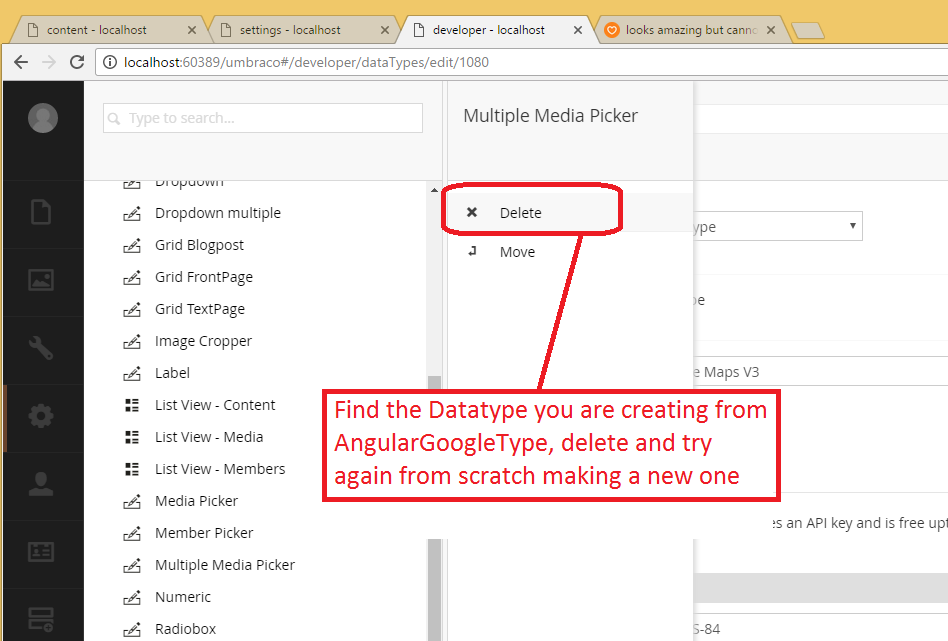Image resolution: width=948 pixels, height=641 pixels.
Task: Select Media Picker data type
Action: point(196,501)
